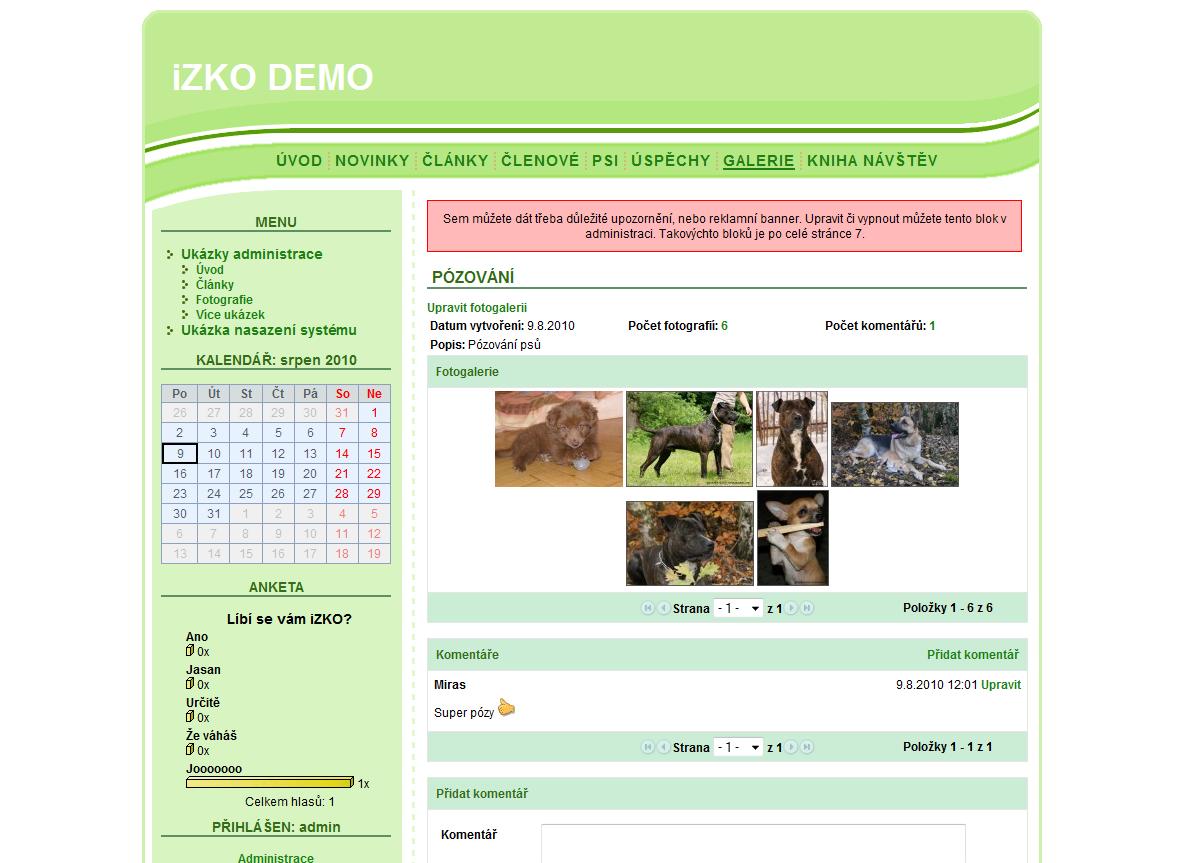Open Fotografie submenu item in sidebar
Screen dimensions: 1184x863
pyautogui.click(x=224, y=300)
